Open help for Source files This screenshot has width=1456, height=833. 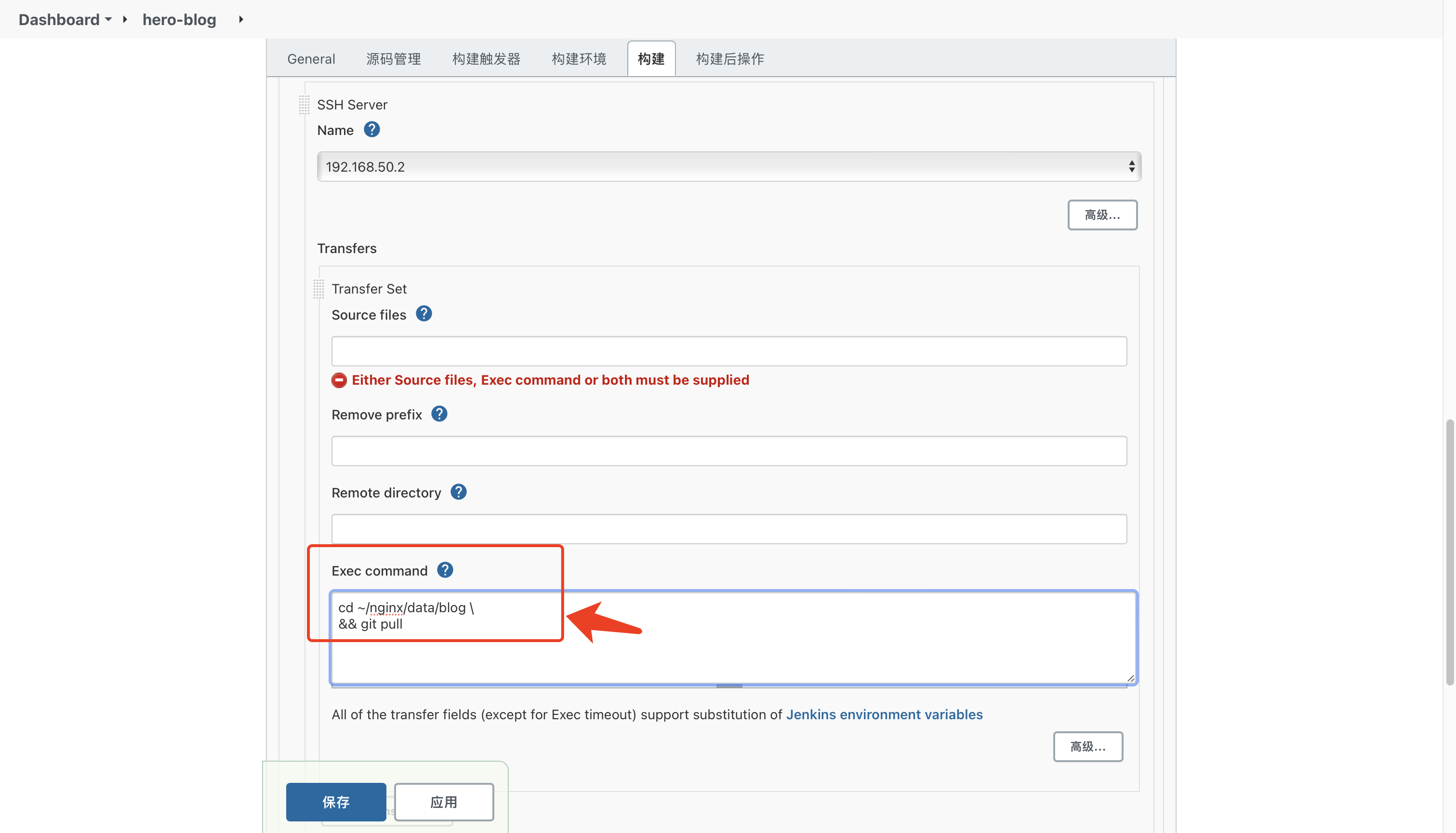424,314
